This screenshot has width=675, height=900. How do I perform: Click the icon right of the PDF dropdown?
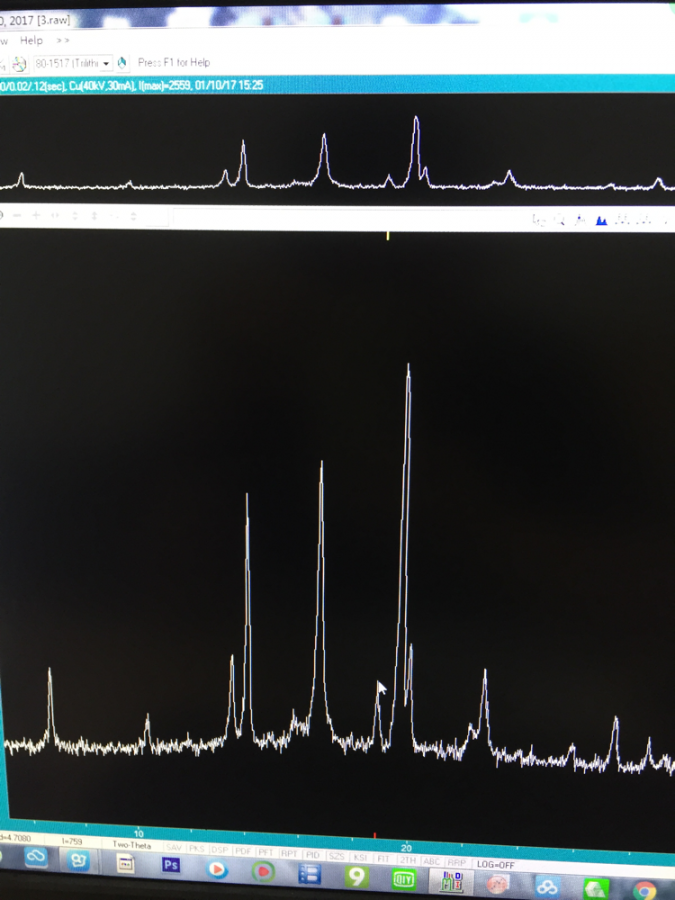(x=122, y=63)
